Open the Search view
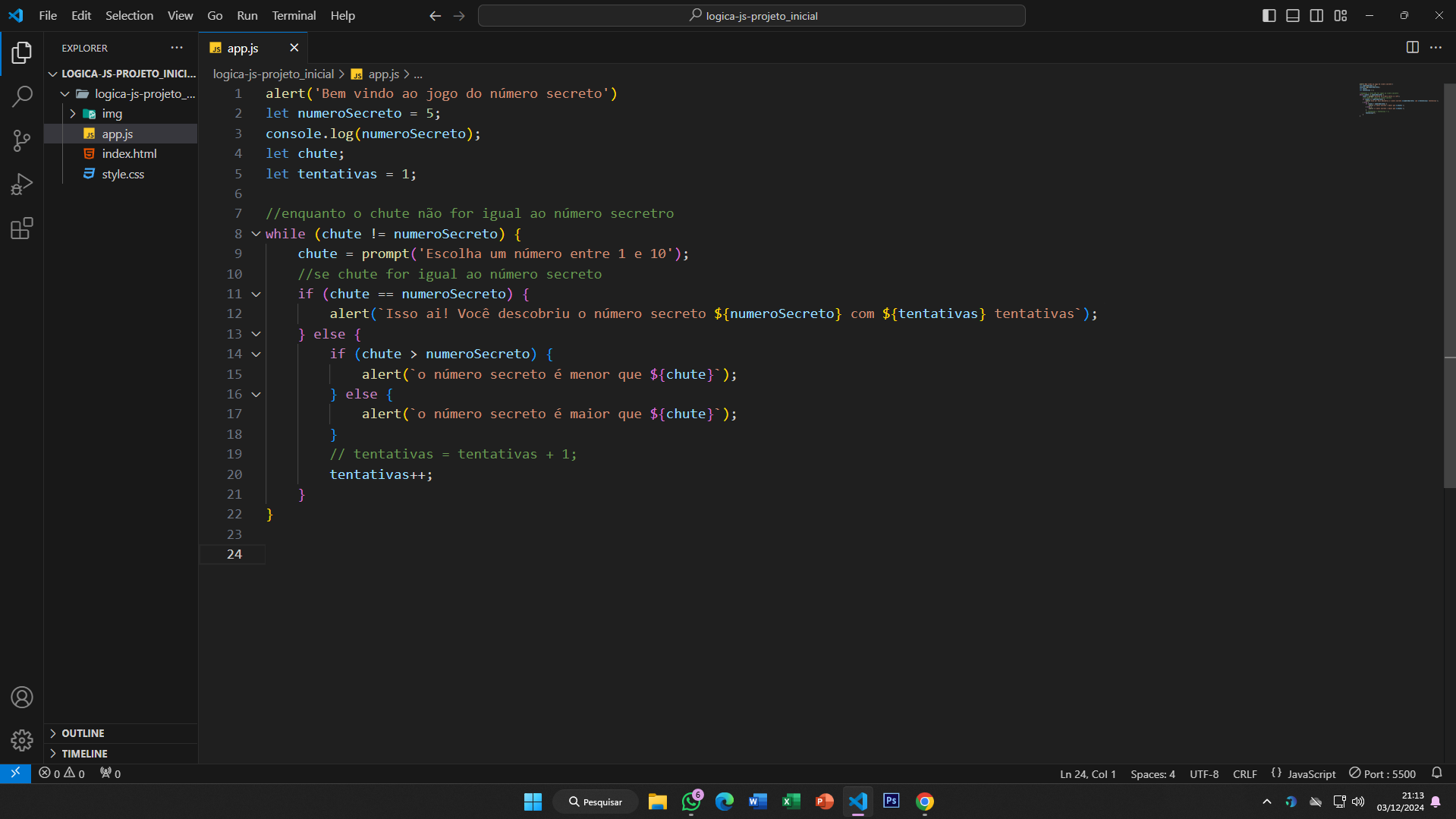Screen dimensions: 1456x819 [22, 97]
